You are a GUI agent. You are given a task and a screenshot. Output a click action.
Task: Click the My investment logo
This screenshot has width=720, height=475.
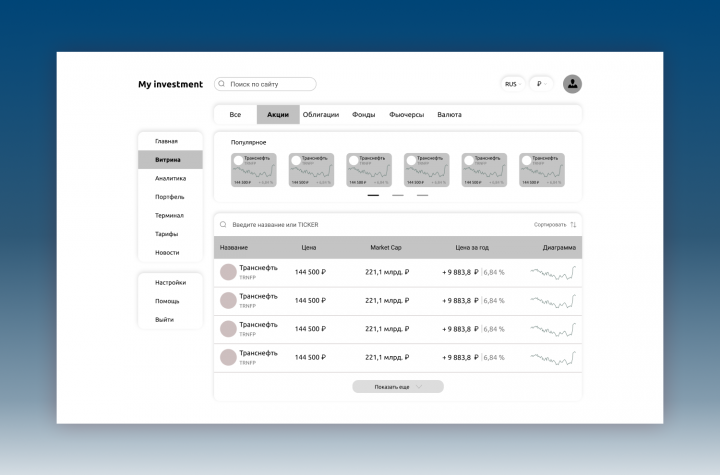(170, 84)
